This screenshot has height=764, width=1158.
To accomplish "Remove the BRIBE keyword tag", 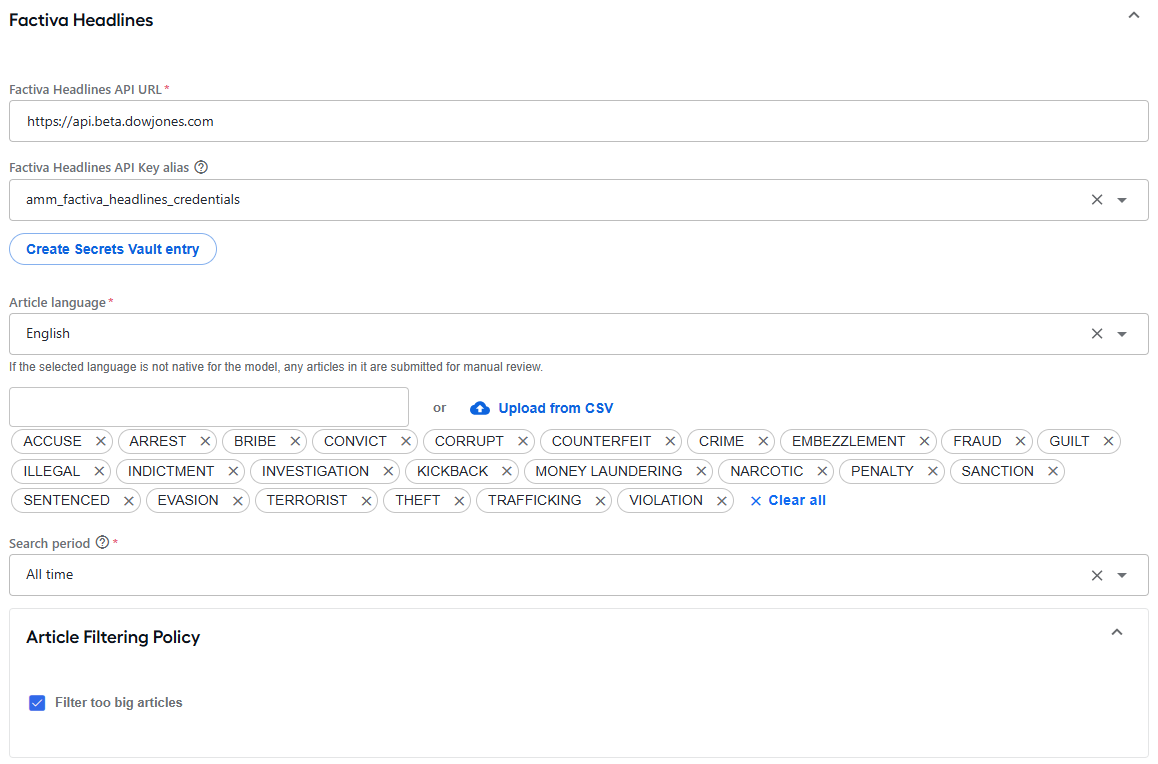I will click(x=295, y=441).
